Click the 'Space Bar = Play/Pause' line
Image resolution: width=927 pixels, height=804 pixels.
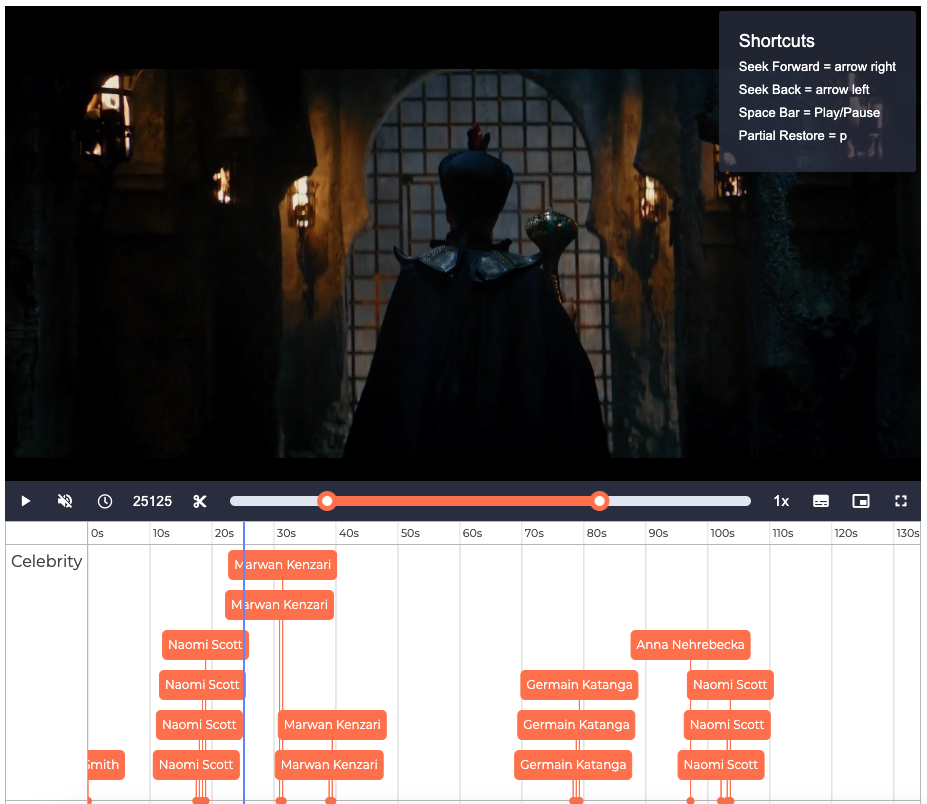(x=809, y=112)
